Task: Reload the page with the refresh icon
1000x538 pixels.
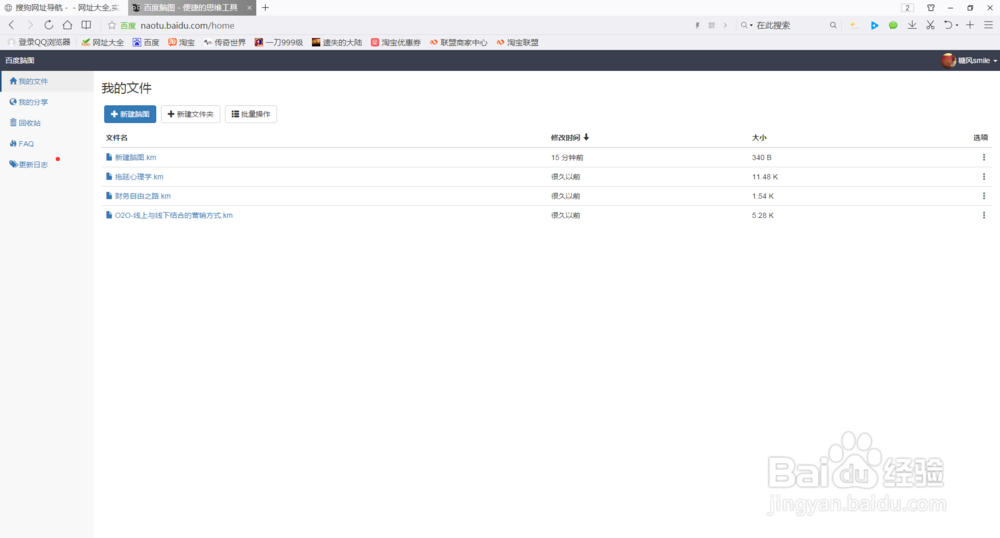Action: pos(48,25)
